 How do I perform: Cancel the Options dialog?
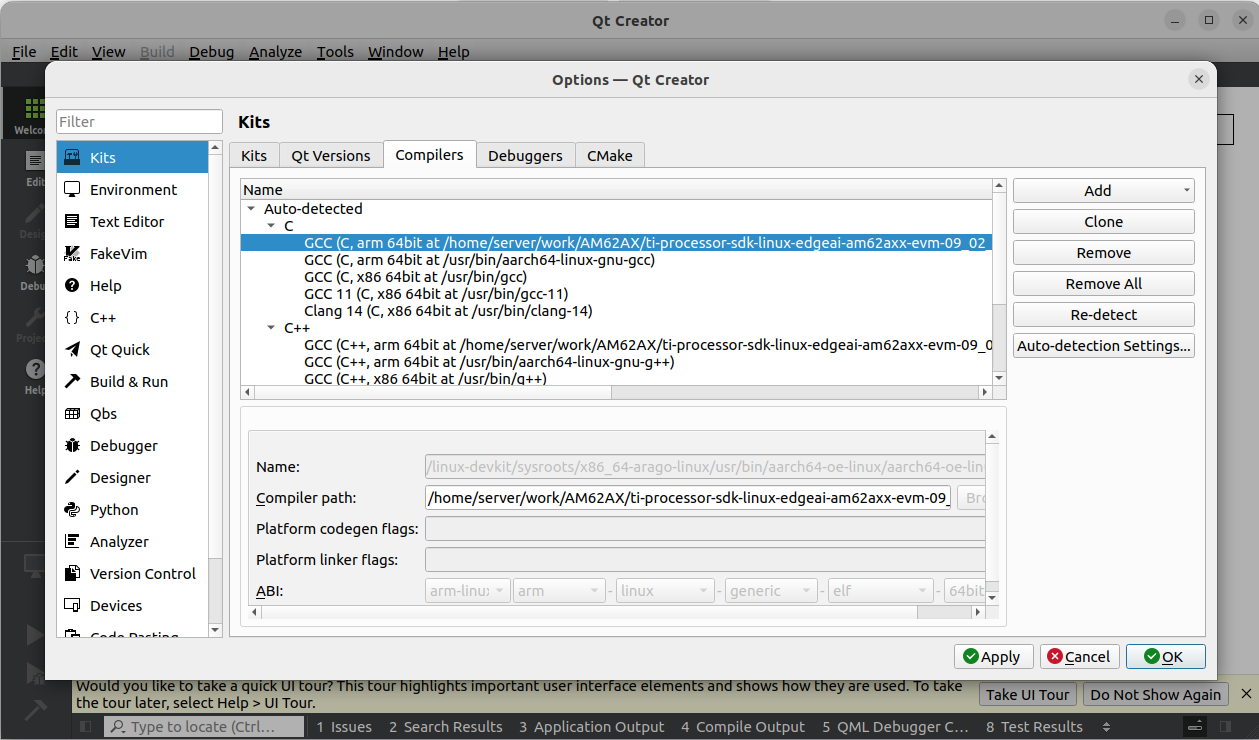(1080, 657)
